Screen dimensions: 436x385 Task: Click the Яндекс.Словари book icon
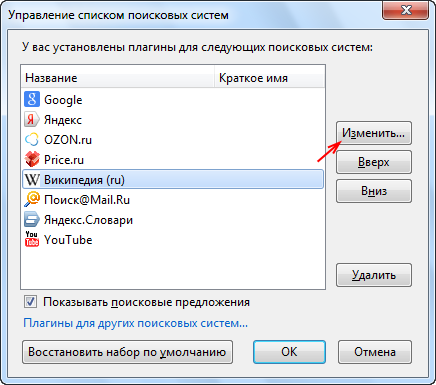pyautogui.click(x=32, y=220)
